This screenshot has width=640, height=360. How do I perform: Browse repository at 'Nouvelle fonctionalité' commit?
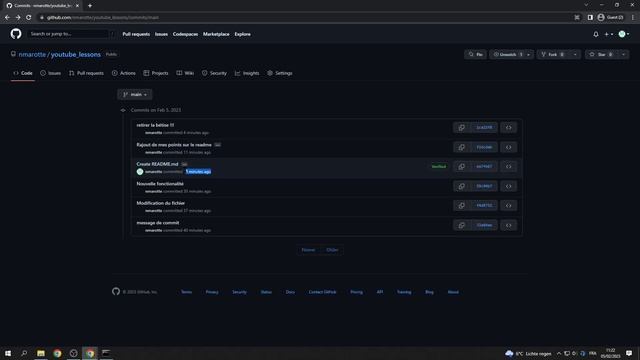509,186
